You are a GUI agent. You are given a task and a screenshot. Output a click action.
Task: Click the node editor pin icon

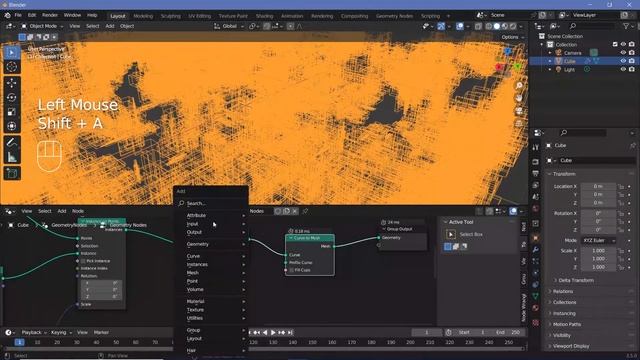(x=305, y=211)
